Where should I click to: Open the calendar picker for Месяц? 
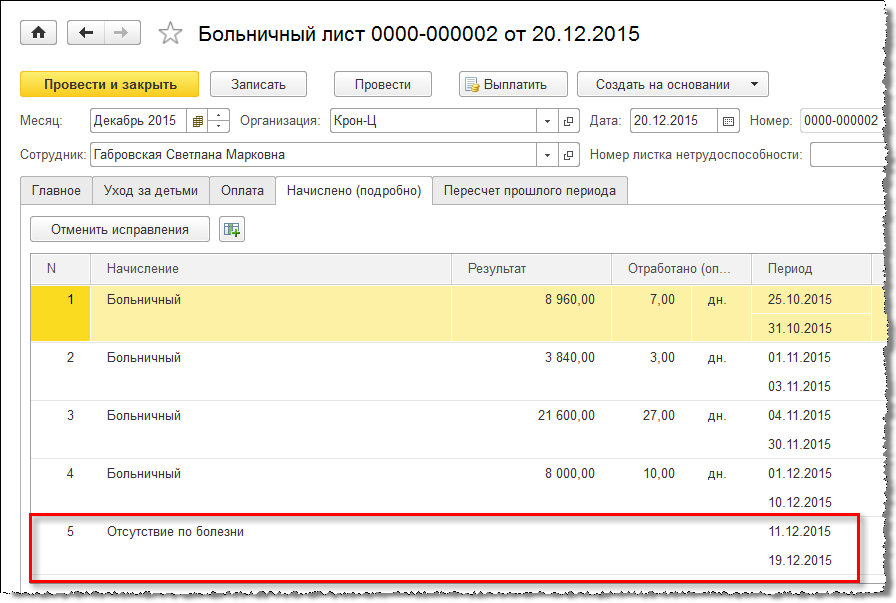(x=198, y=121)
